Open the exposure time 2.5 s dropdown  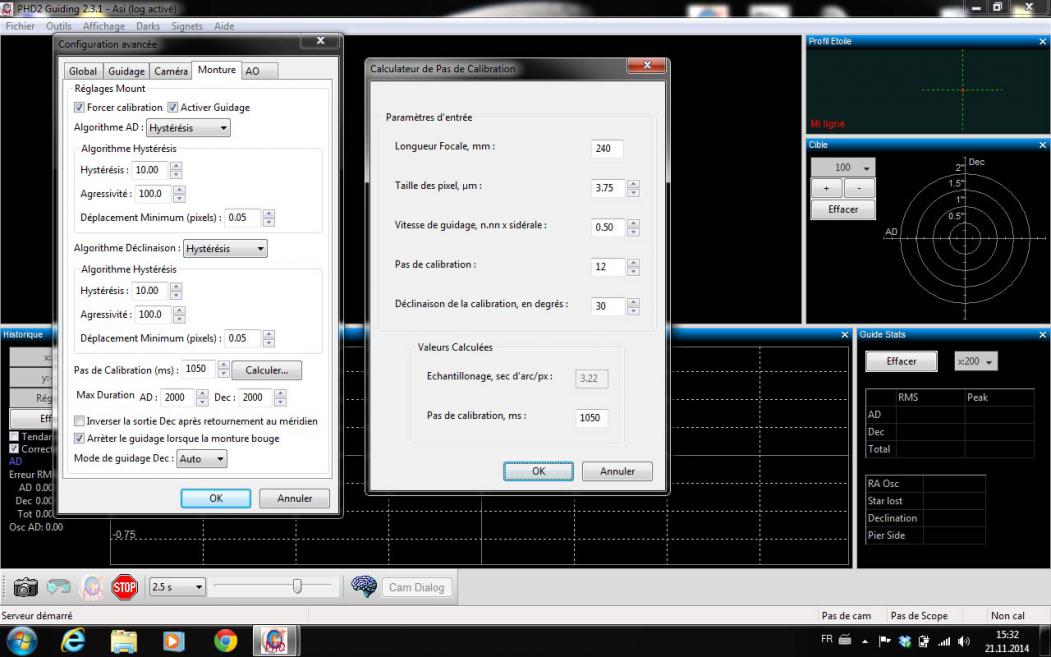177,587
